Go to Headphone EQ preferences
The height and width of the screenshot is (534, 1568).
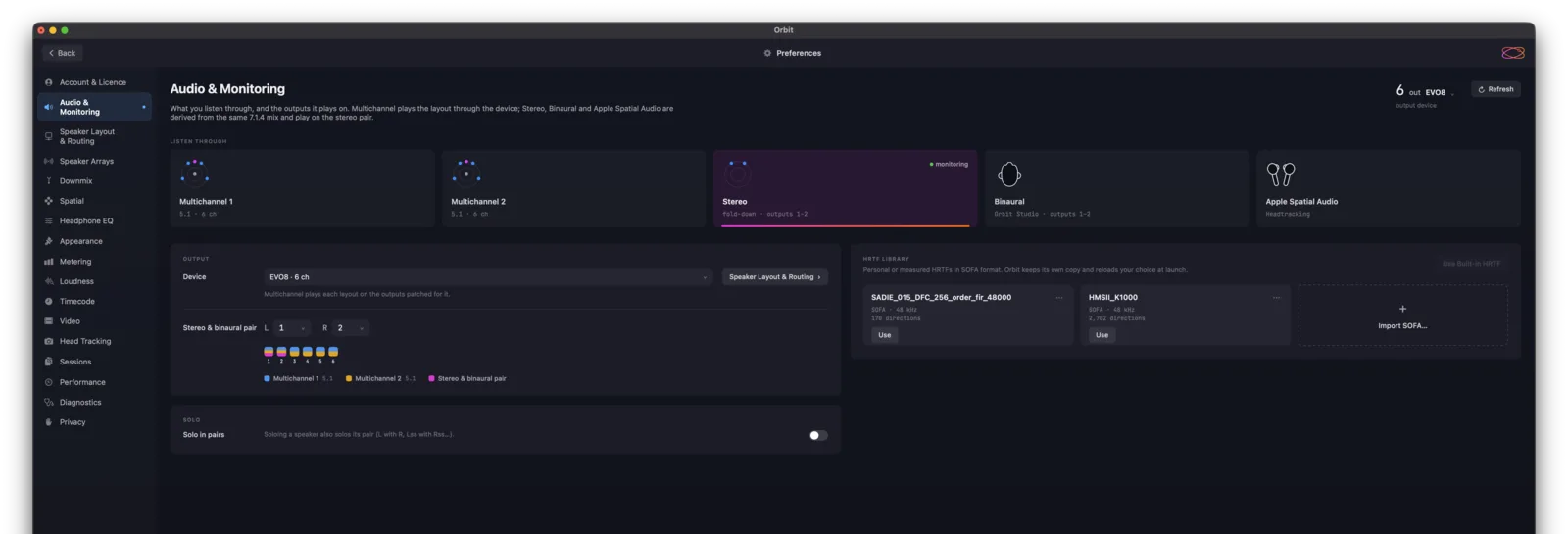(x=94, y=220)
